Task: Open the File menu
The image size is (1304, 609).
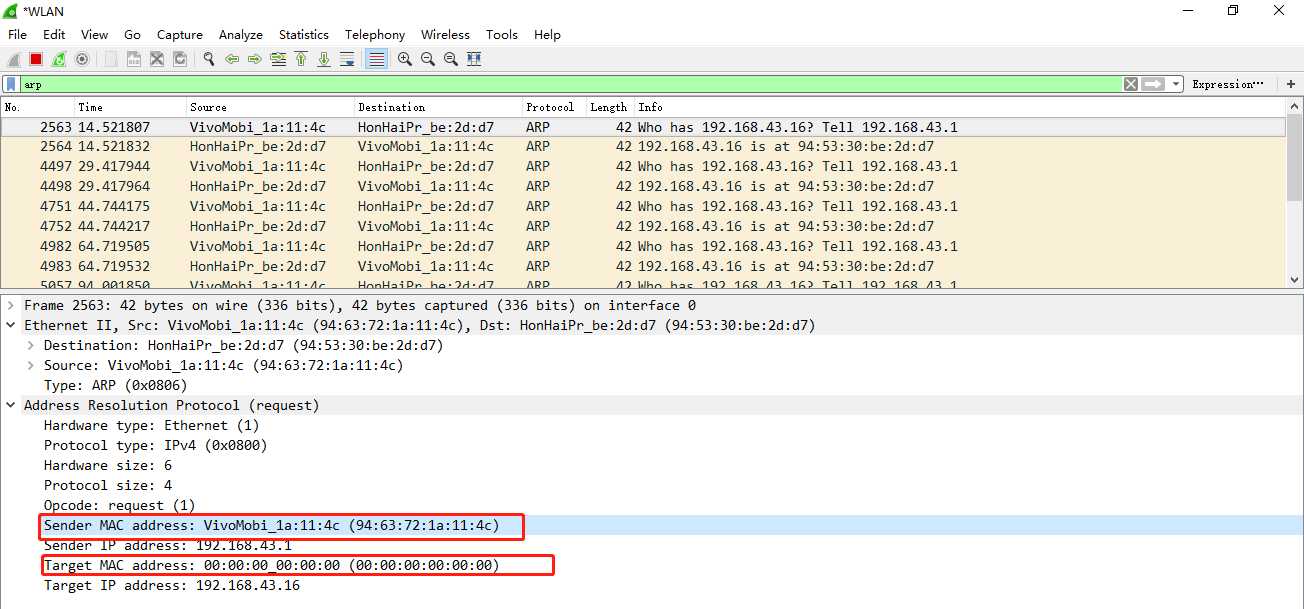Action: [x=17, y=34]
